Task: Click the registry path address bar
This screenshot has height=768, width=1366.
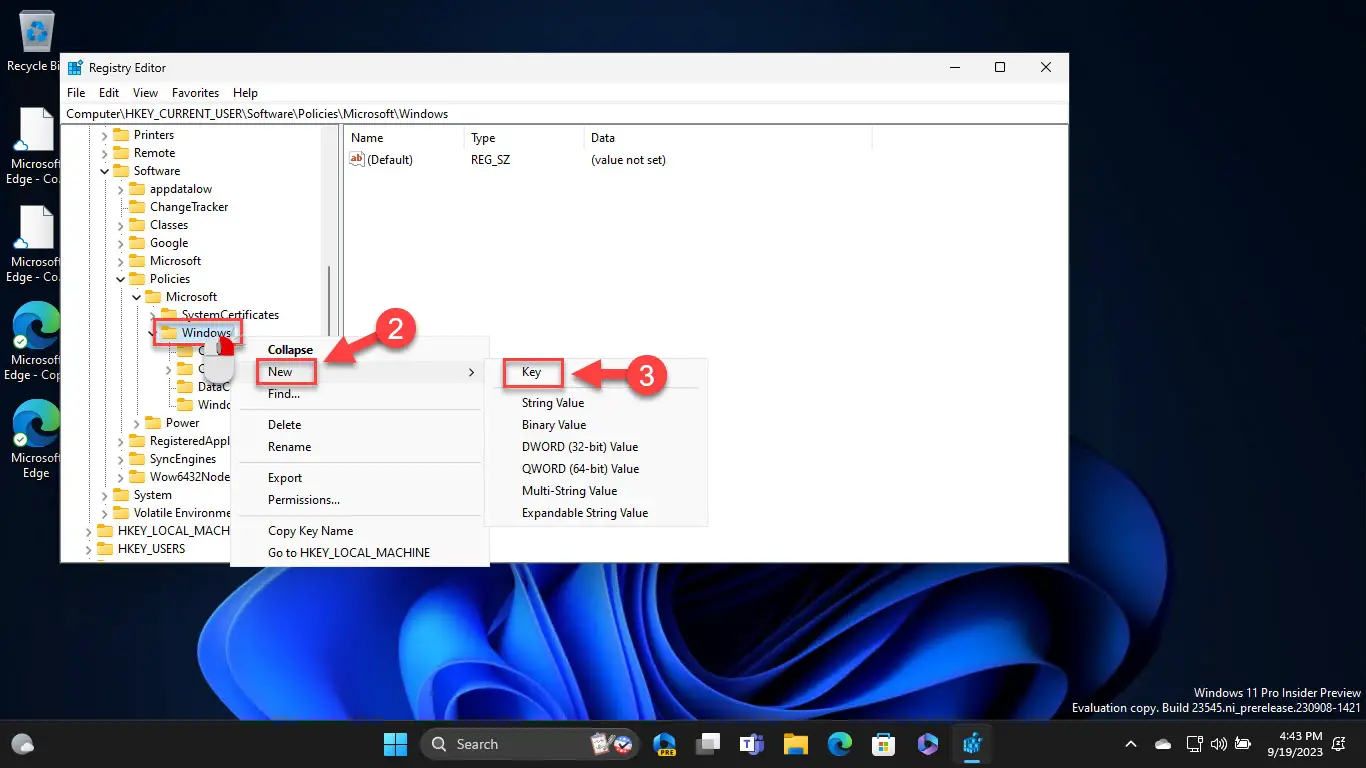Action: click(x=564, y=114)
